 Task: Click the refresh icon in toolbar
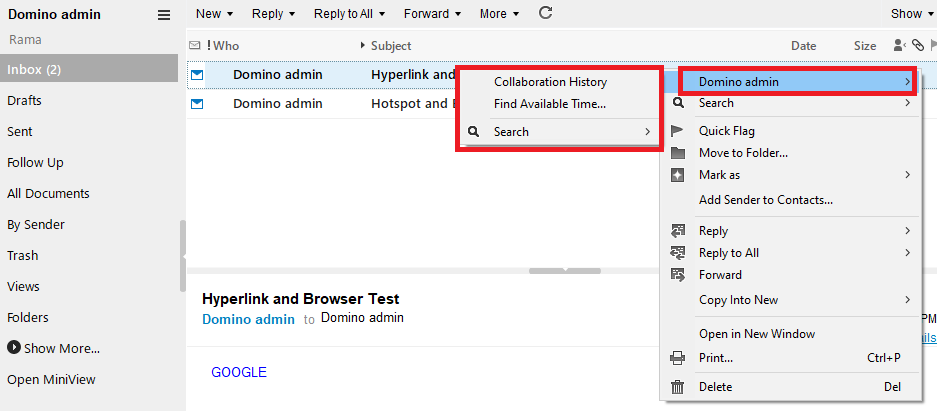(x=545, y=14)
